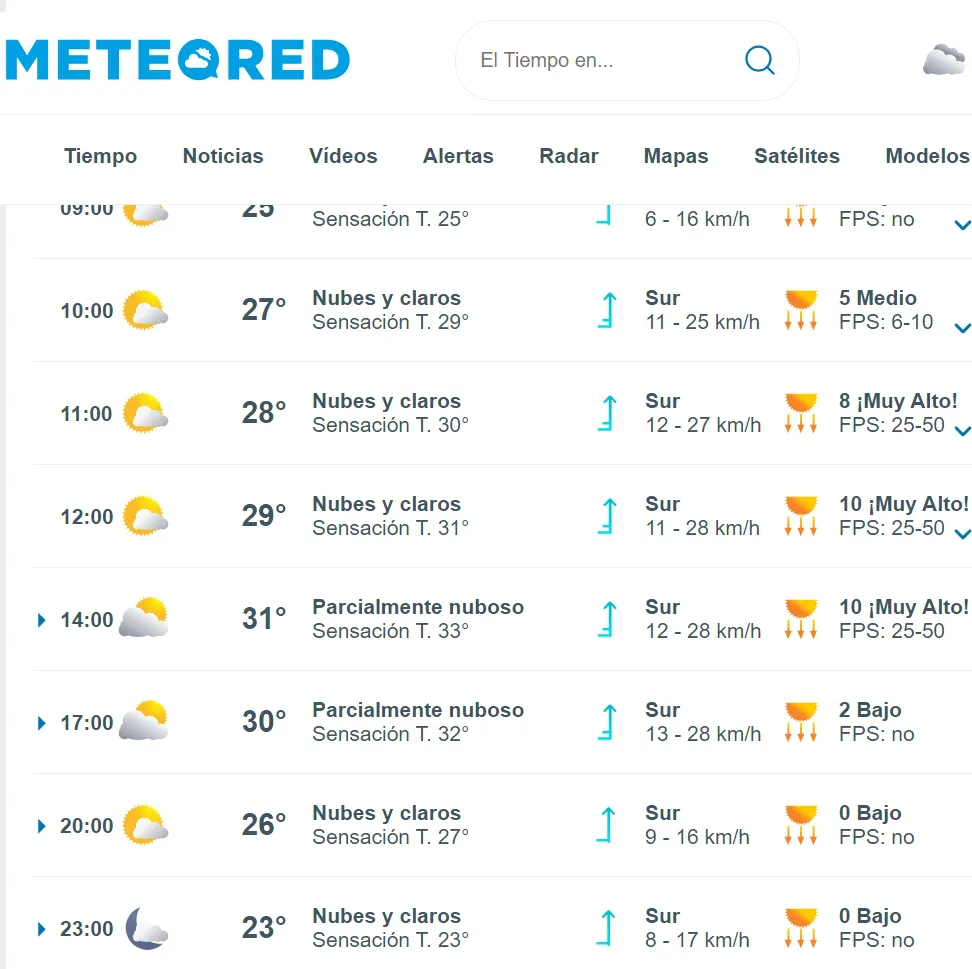
Task: Click the 14:00 partly cloudy icon
Action: (143, 619)
